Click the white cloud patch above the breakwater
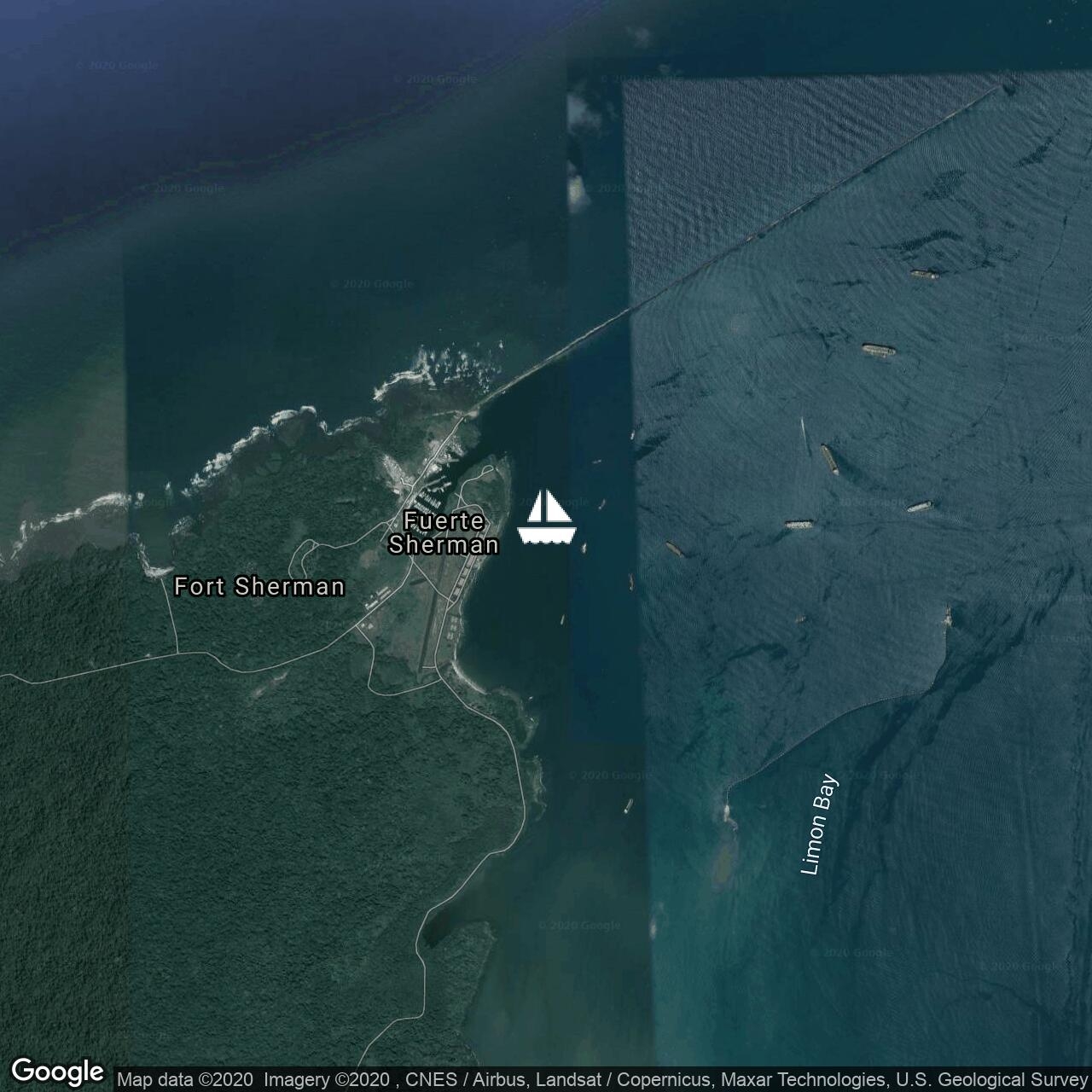Screen dimensions: 1092x1092 coord(578,193)
